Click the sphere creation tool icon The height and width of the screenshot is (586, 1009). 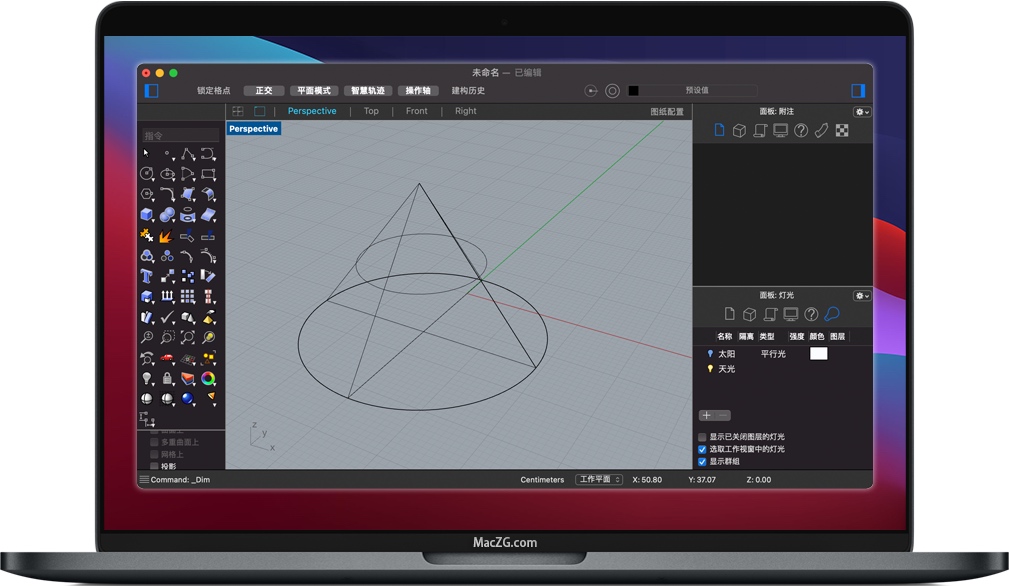pos(166,212)
